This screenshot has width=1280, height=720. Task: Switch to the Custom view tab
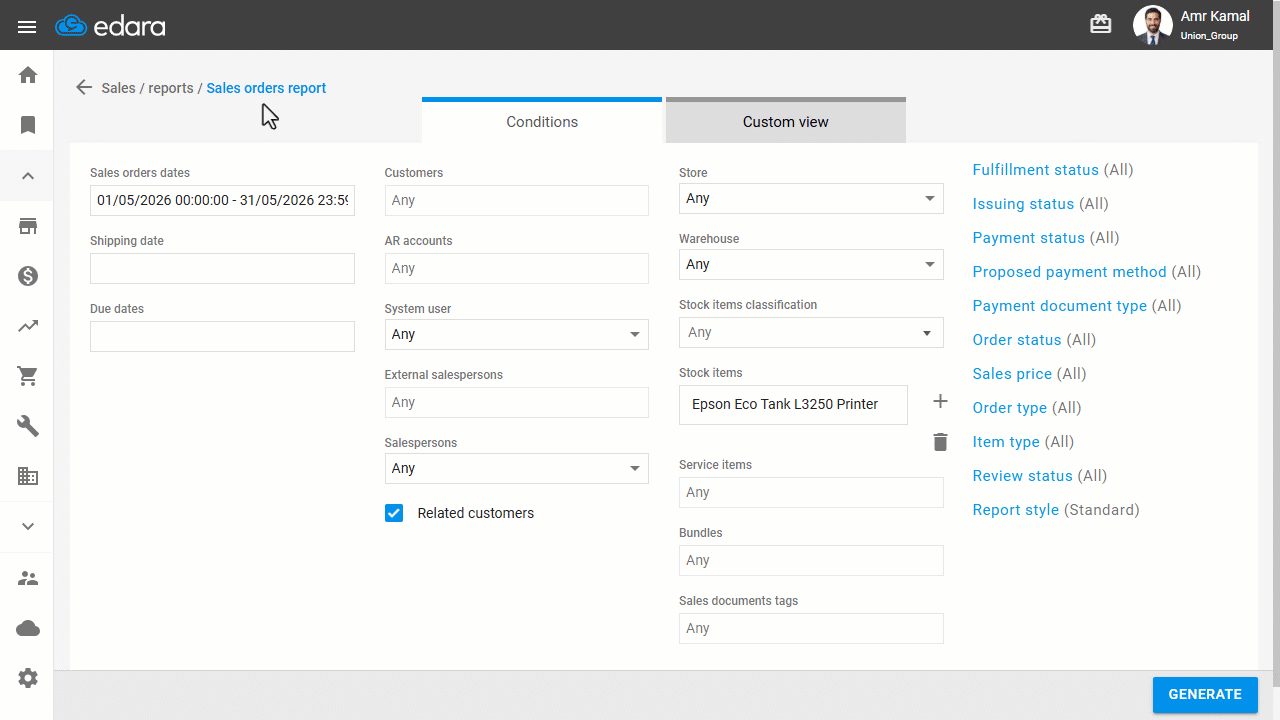click(x=786, y=121)
